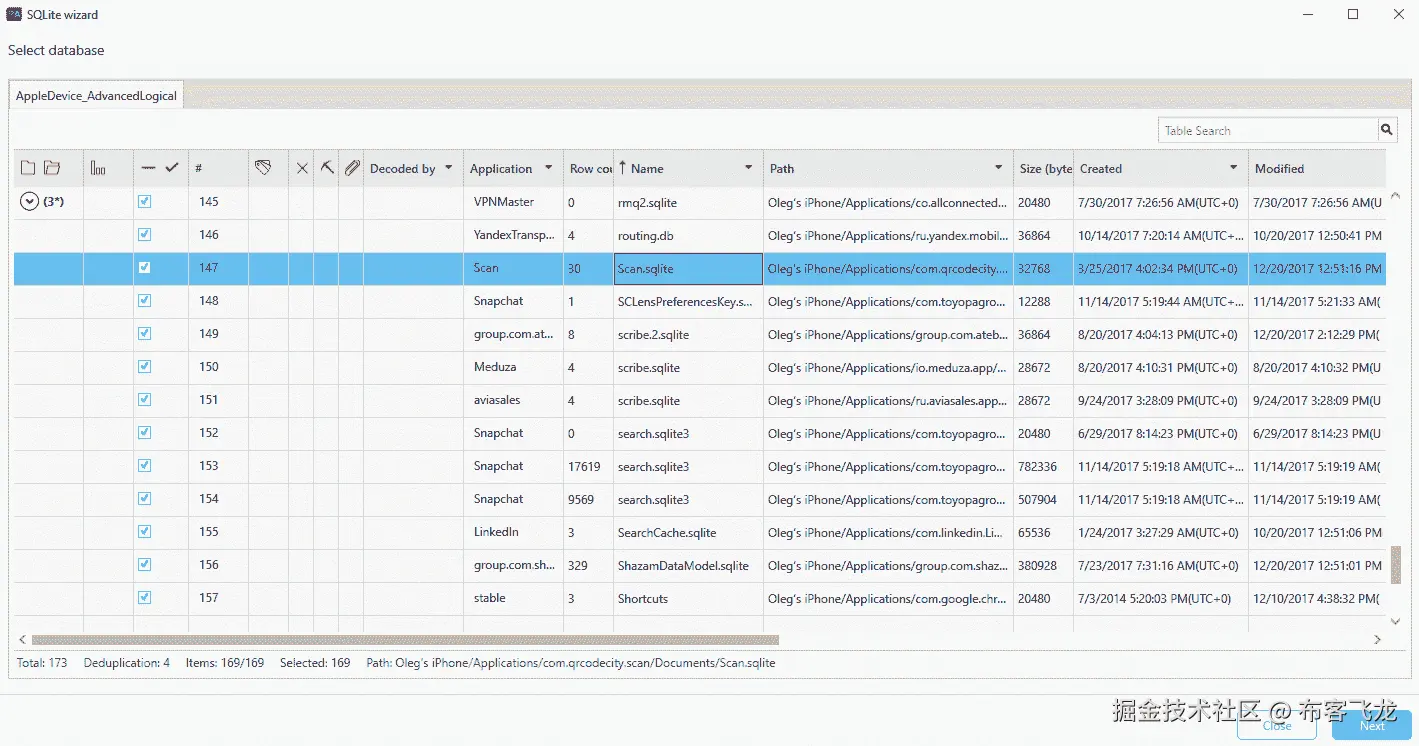This screenshot has height=746, width=1419.
Task: Click the horizontal scrollbar thumb
Action: click(x=405, y=639)
